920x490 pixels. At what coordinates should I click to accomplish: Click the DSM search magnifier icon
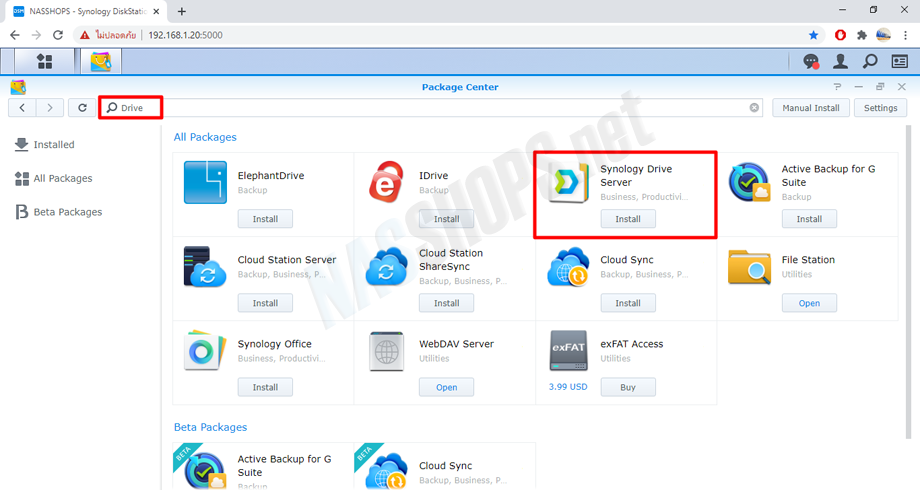point(870,61)
